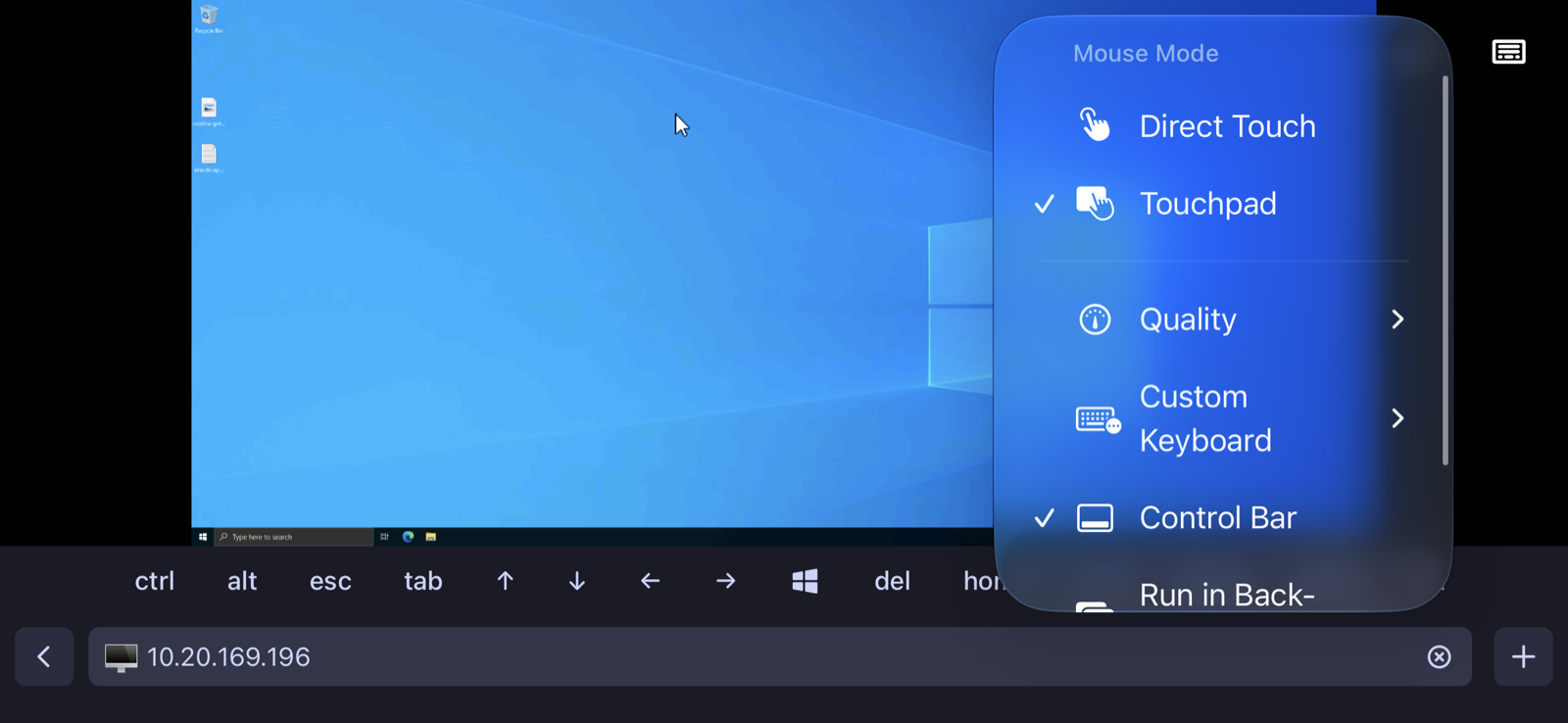Tap the down arrow key
Image resolution: width=1568 pixels, height=723 pixels.
pos(577,581)
